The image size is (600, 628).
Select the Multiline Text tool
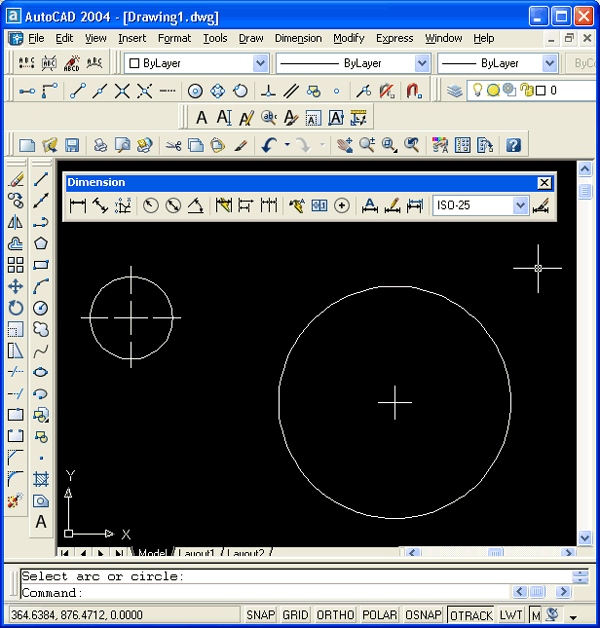[x=41, y=522]
